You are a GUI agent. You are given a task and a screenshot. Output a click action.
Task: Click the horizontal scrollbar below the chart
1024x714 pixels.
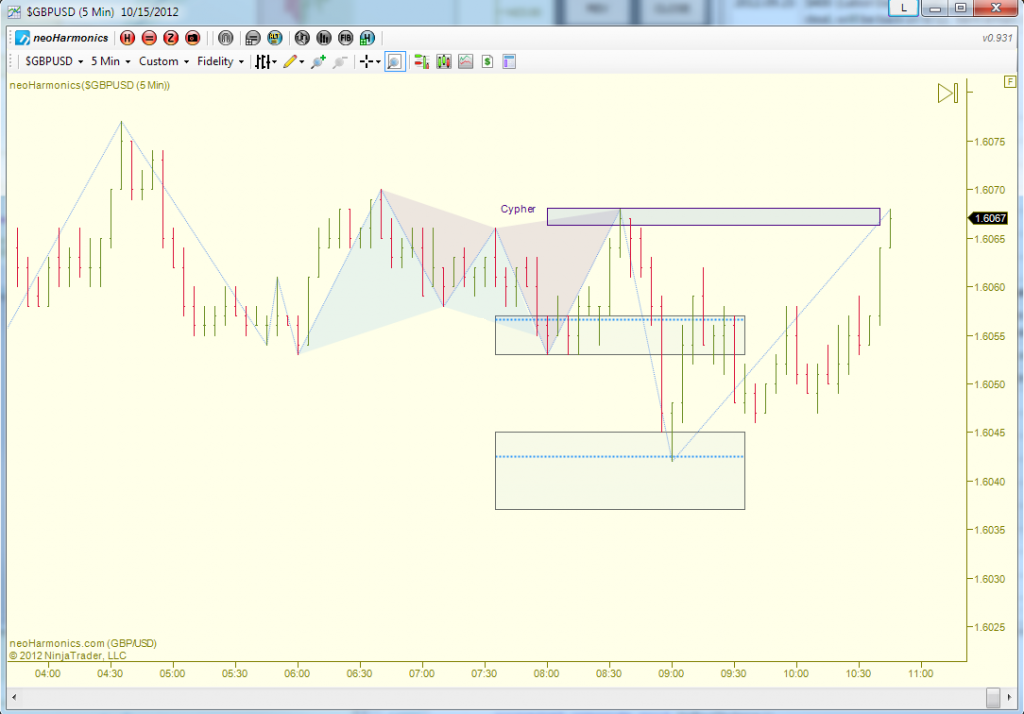pos(500,697)
